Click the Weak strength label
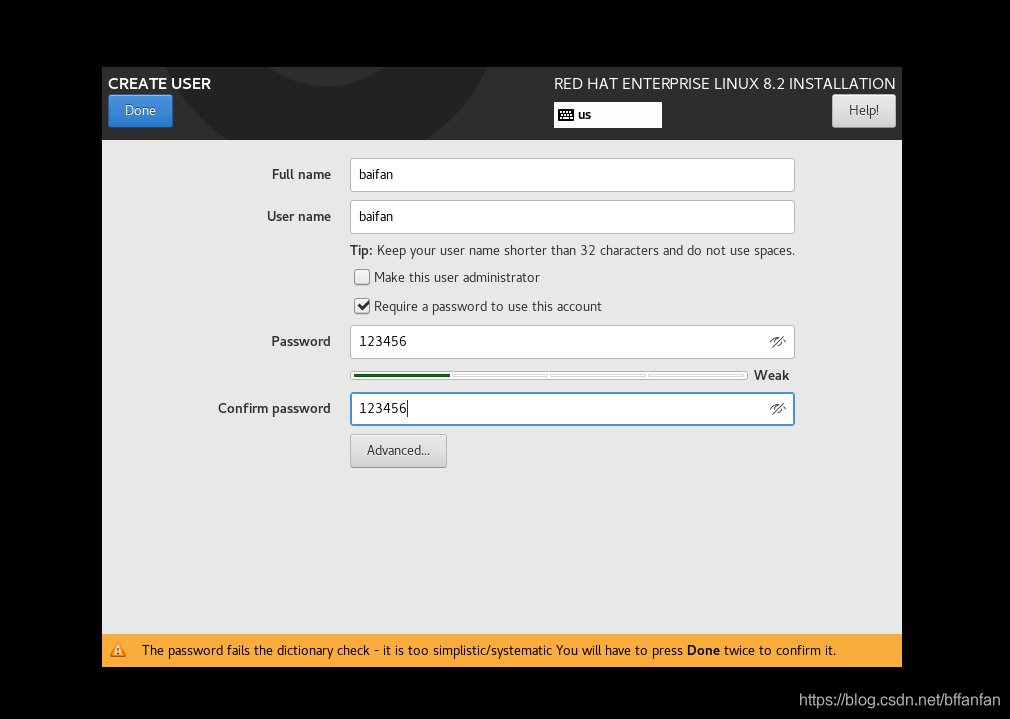1010x719 pixels. (771, 375)
